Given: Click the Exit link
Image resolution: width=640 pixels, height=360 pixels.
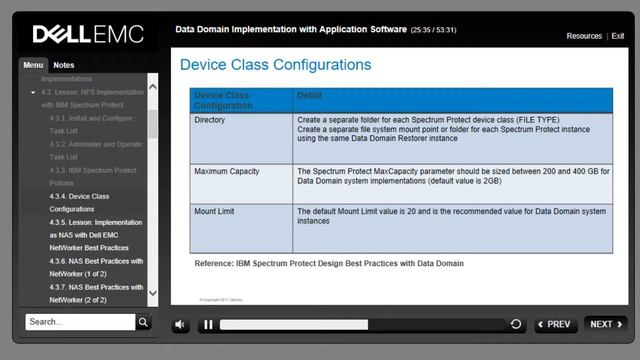Looking at the screenshot, I should pyautogui.click(x=618, y=36).
